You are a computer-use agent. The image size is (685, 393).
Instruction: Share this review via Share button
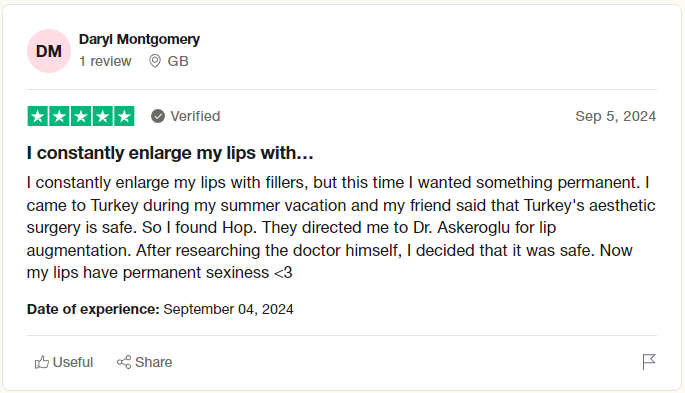point(145,362)
